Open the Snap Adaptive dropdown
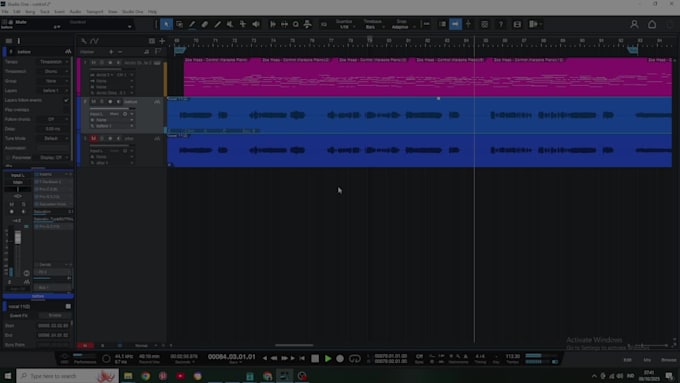Image resolution: width=680 pixels, height=383 pixels. pyautogui.click(x=403, y=27)
